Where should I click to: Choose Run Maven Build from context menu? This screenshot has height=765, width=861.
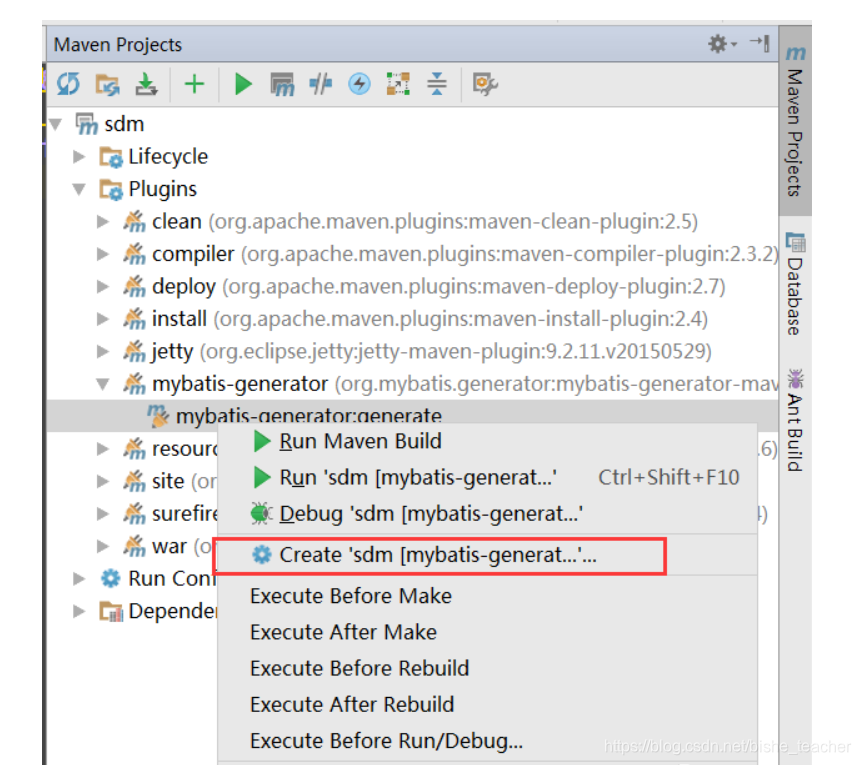[x=487, y=441]
